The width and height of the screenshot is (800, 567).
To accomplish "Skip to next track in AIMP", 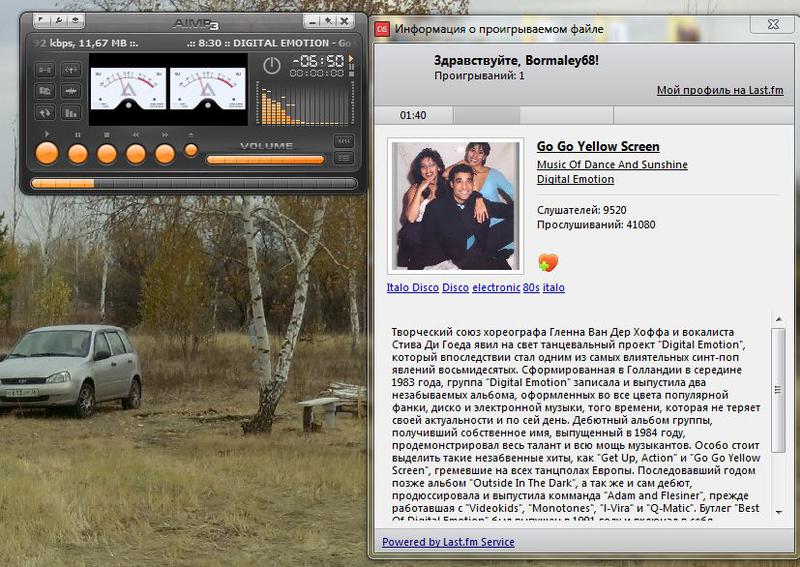I will pos(164,153).
